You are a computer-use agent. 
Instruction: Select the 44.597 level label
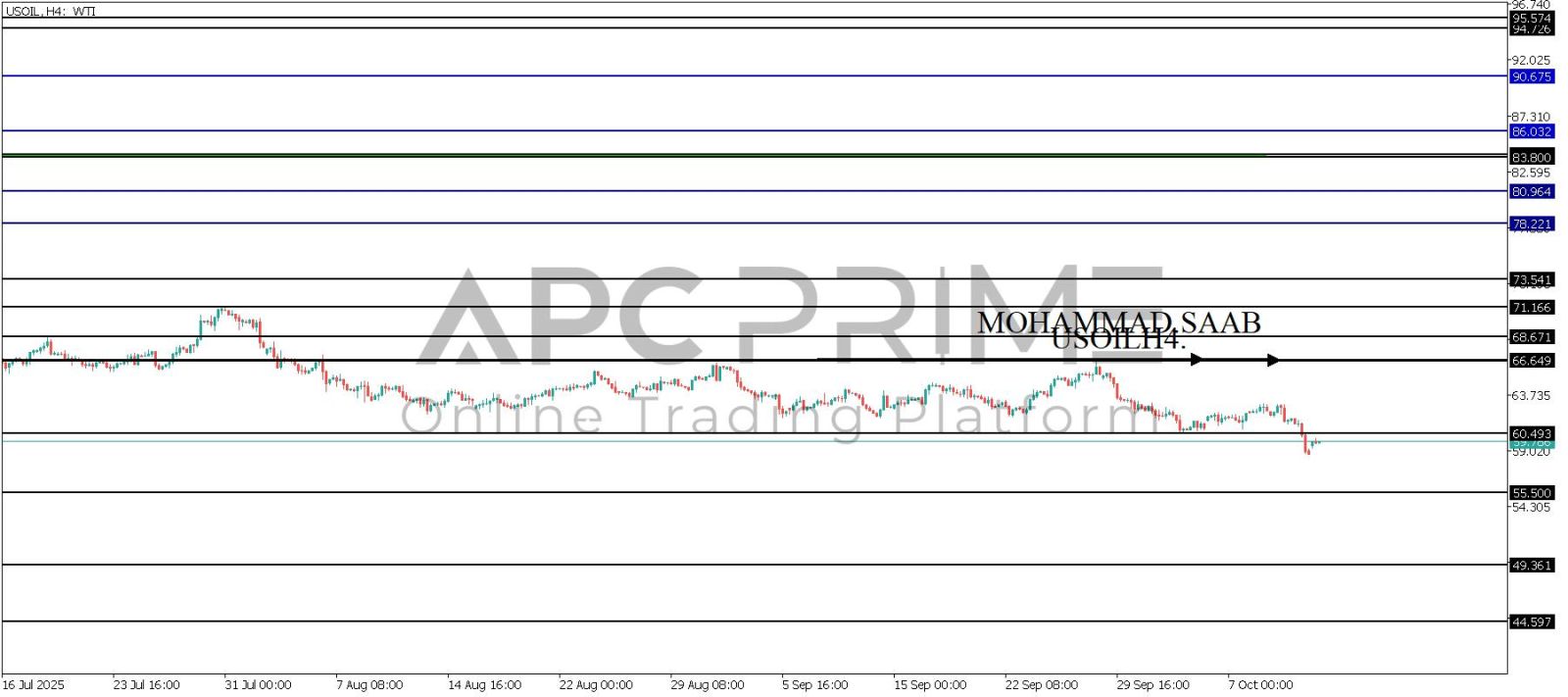point(1531,622)
